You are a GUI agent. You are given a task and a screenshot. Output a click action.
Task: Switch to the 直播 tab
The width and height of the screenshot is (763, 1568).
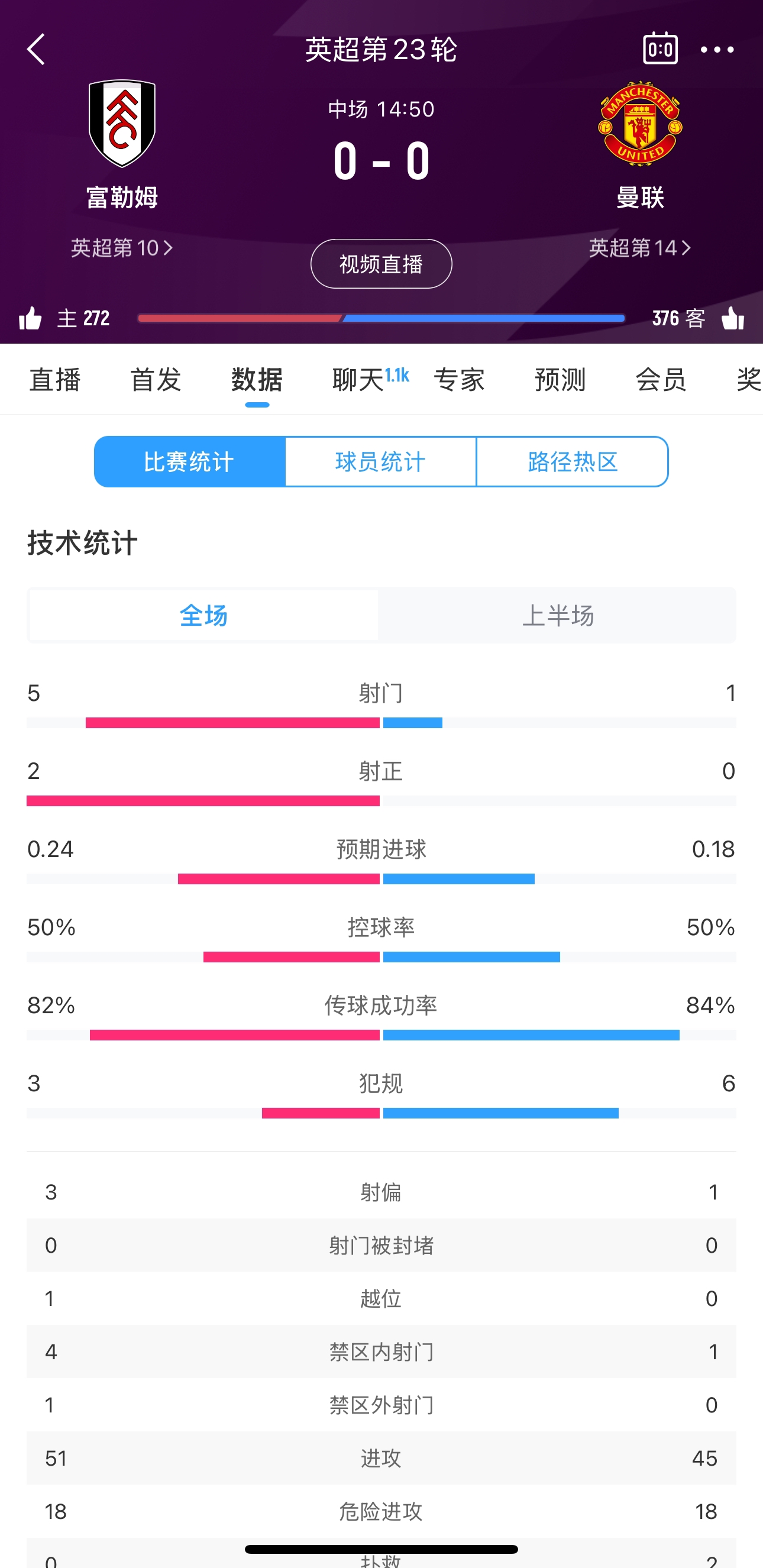coord(55,380)
